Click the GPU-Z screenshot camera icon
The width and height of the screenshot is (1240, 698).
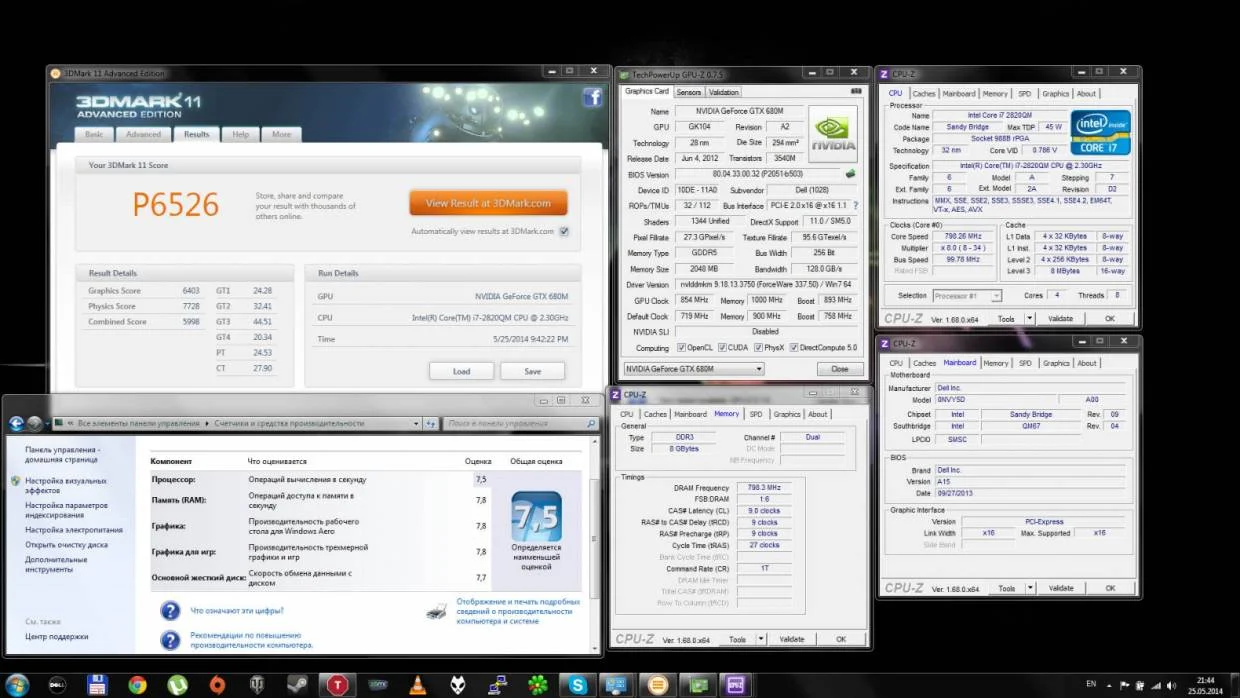pos(856,92)
